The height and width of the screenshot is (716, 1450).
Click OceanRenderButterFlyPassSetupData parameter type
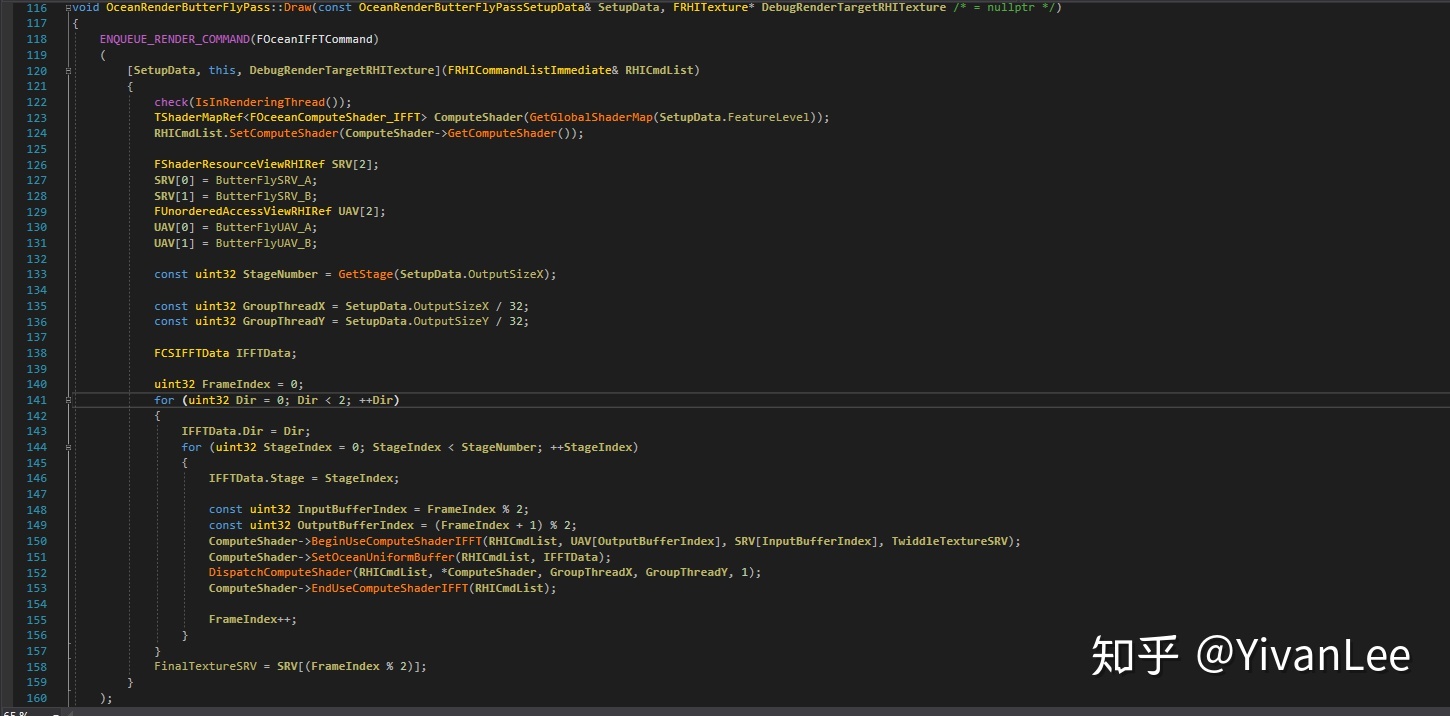(x=474, y=8)
